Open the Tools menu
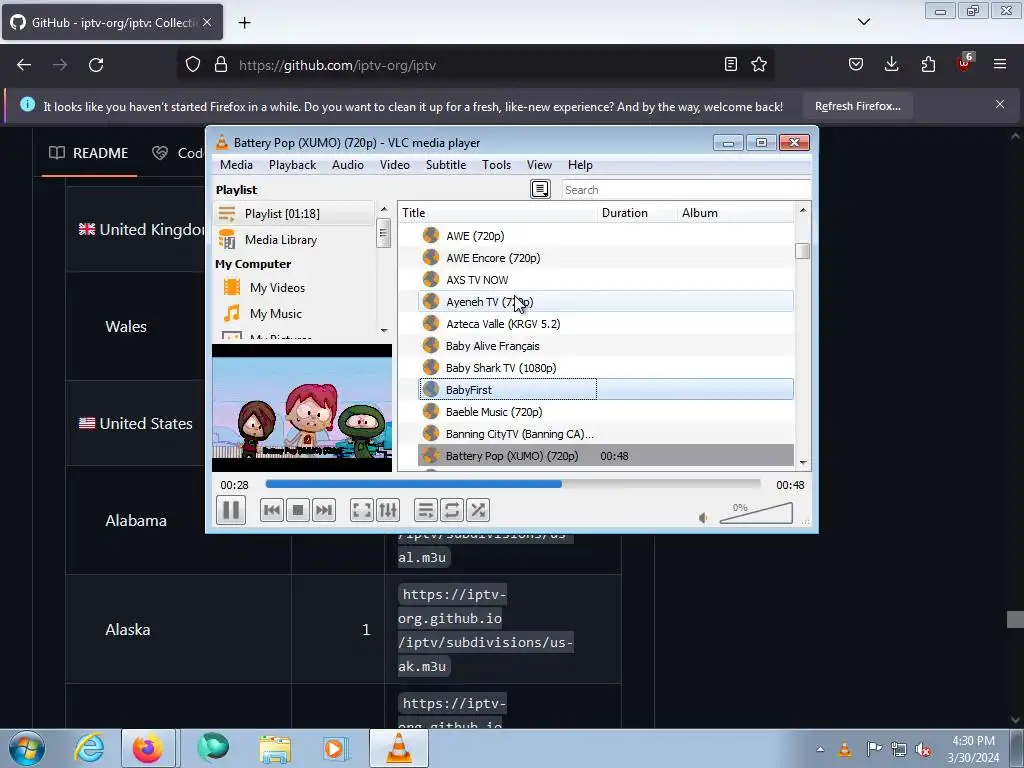 coord(496,165)
